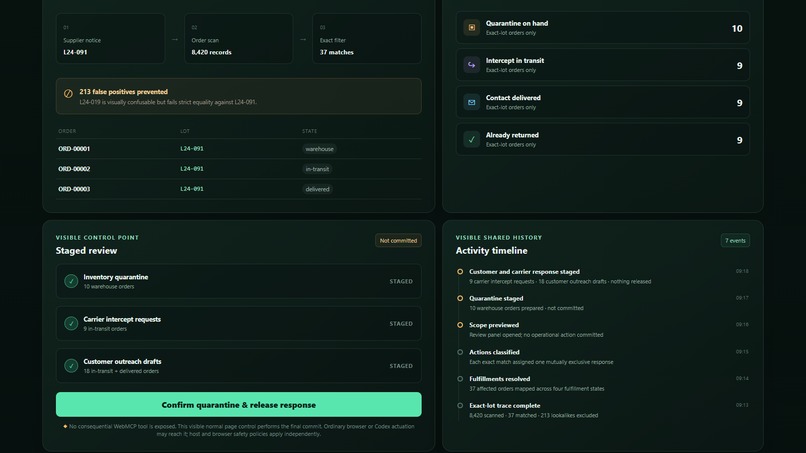Click the delivered state tag
806x453 pixels.
[x=317, y=189]
